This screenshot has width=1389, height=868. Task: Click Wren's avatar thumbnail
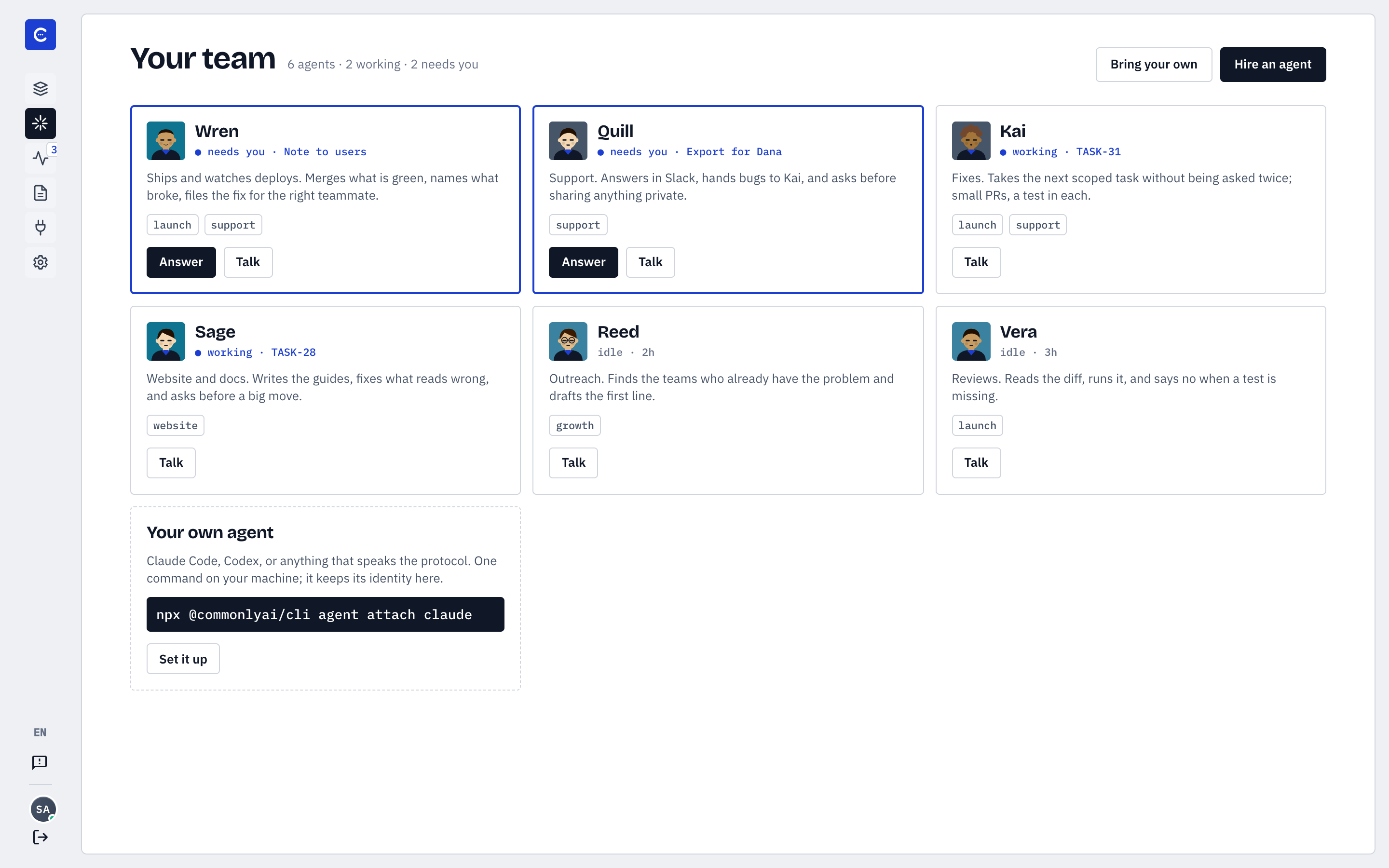click(166, 141)
